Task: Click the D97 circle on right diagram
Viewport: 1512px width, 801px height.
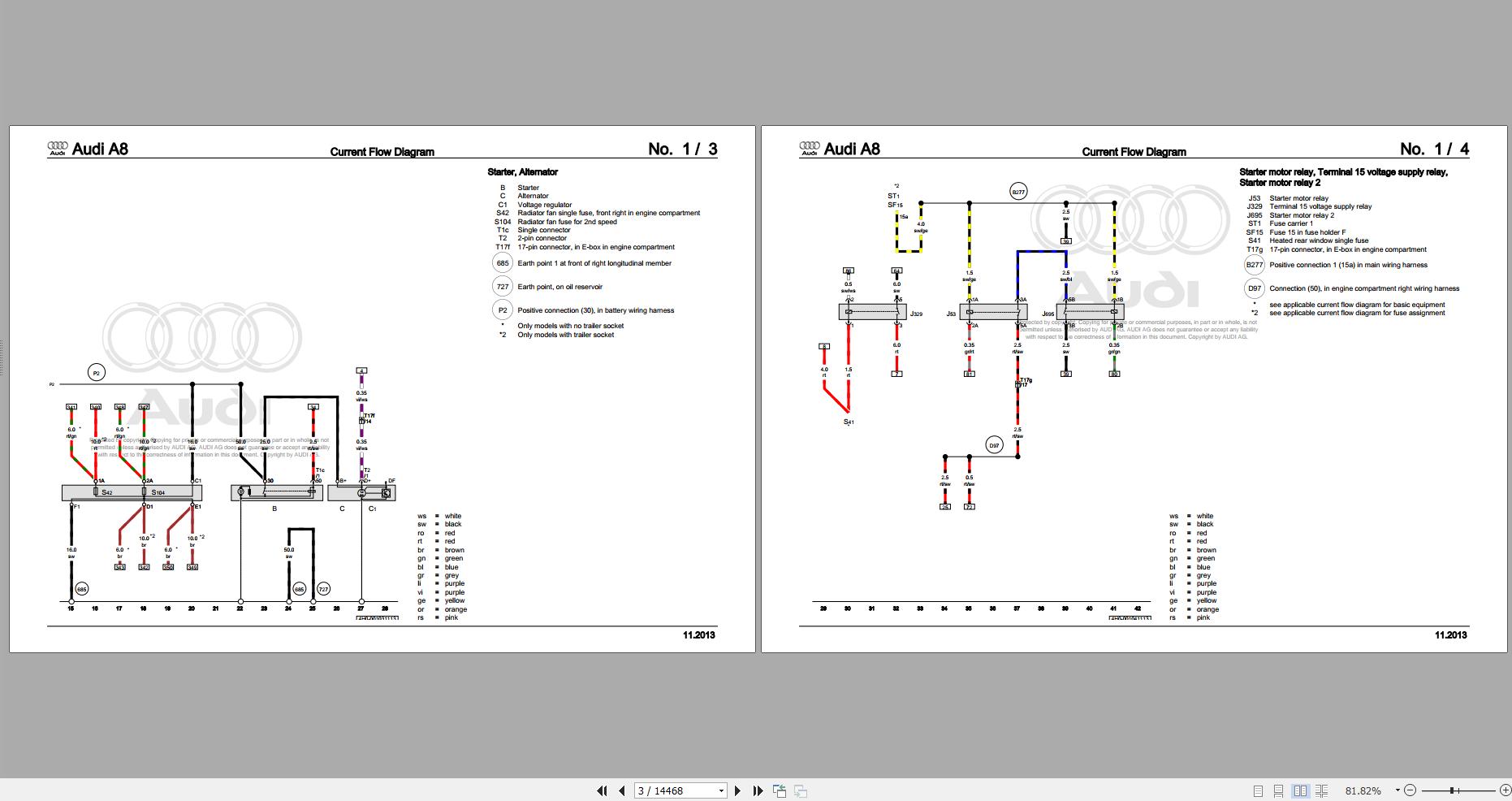Action: (994, 444)
